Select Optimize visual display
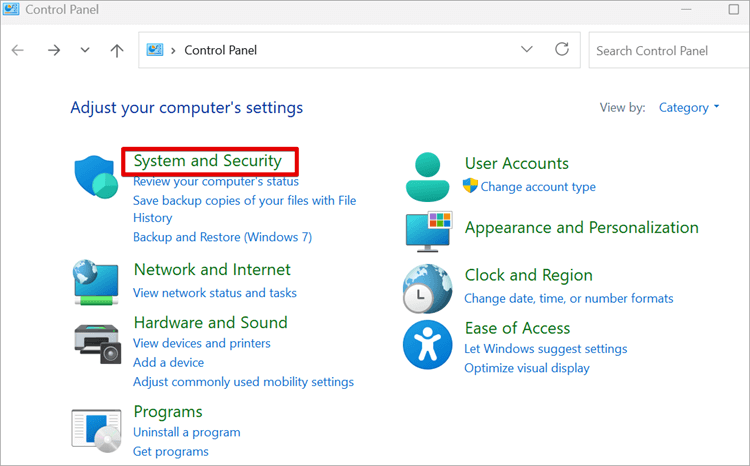Viewport: 750px width, 466px height. [x=527, y=368]
